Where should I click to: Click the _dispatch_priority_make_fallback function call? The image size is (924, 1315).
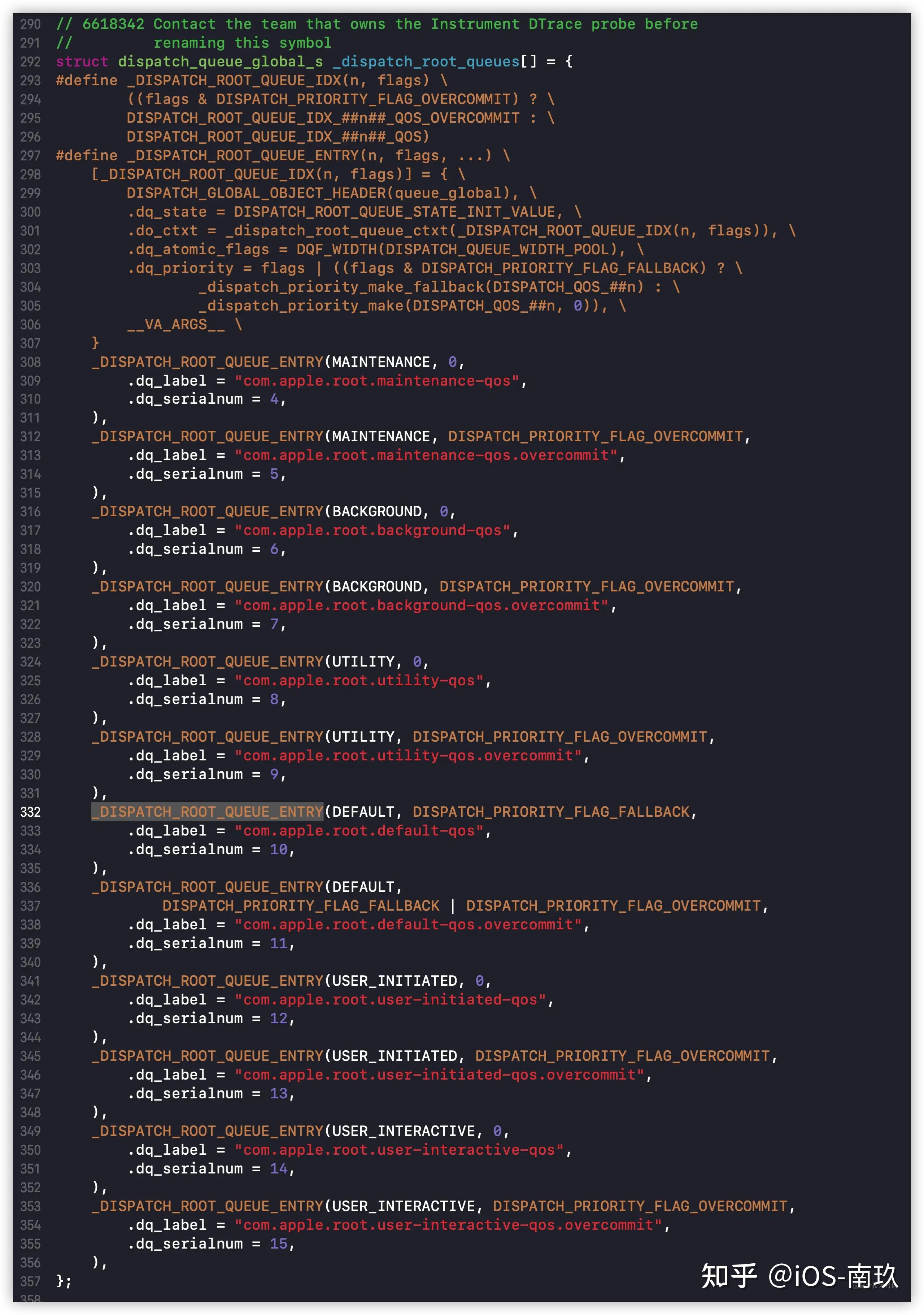click(341, 287)
